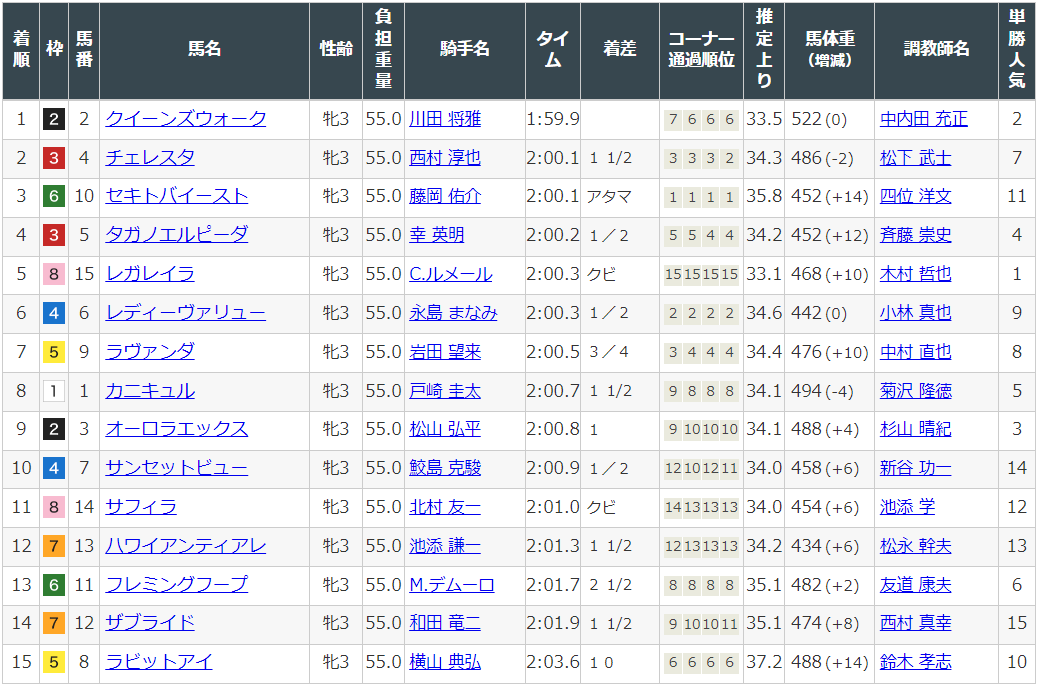
Task: Open jockey link 横山 典弘
Action: 445,662
